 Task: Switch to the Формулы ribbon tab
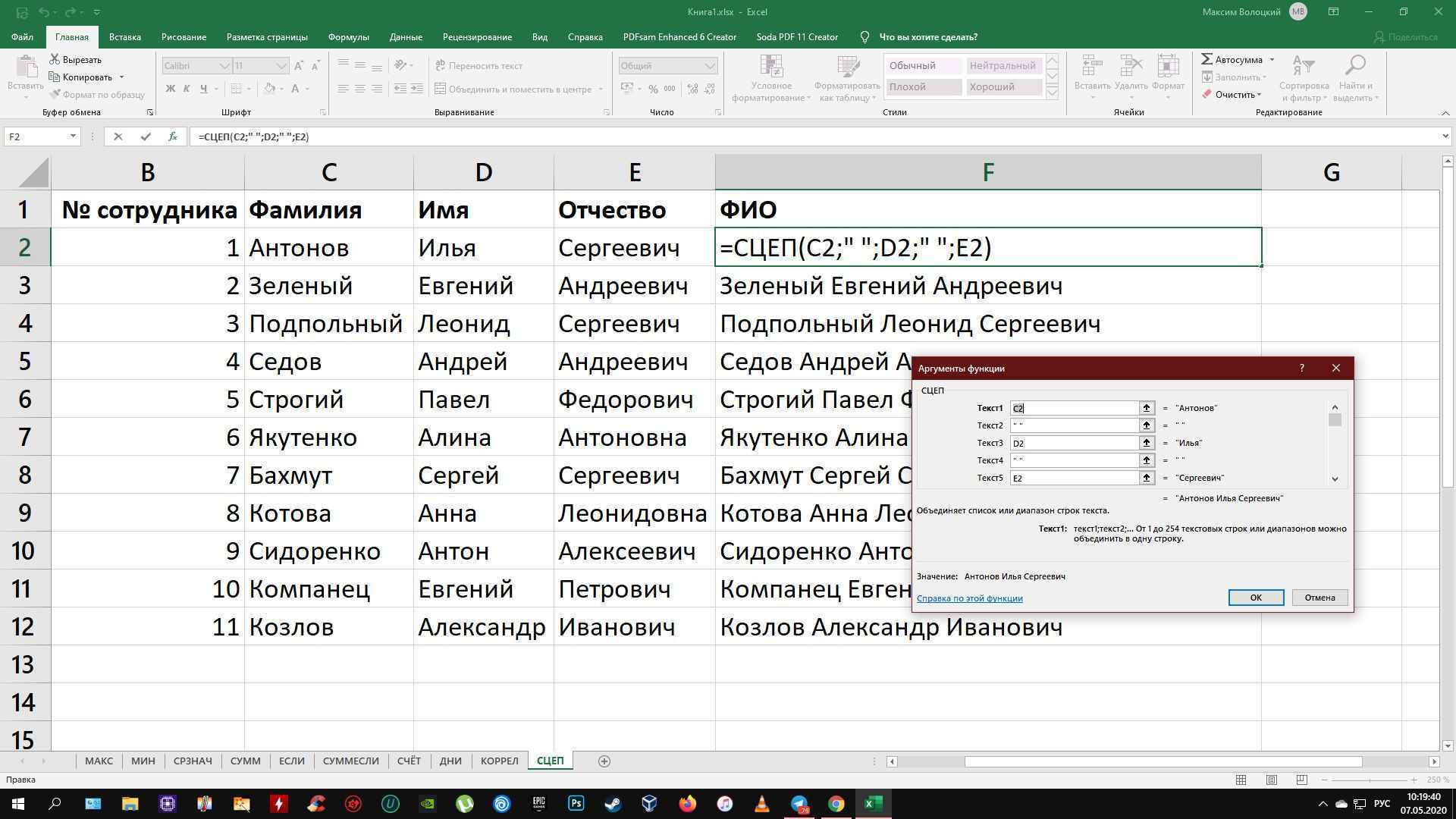(347, 36)
